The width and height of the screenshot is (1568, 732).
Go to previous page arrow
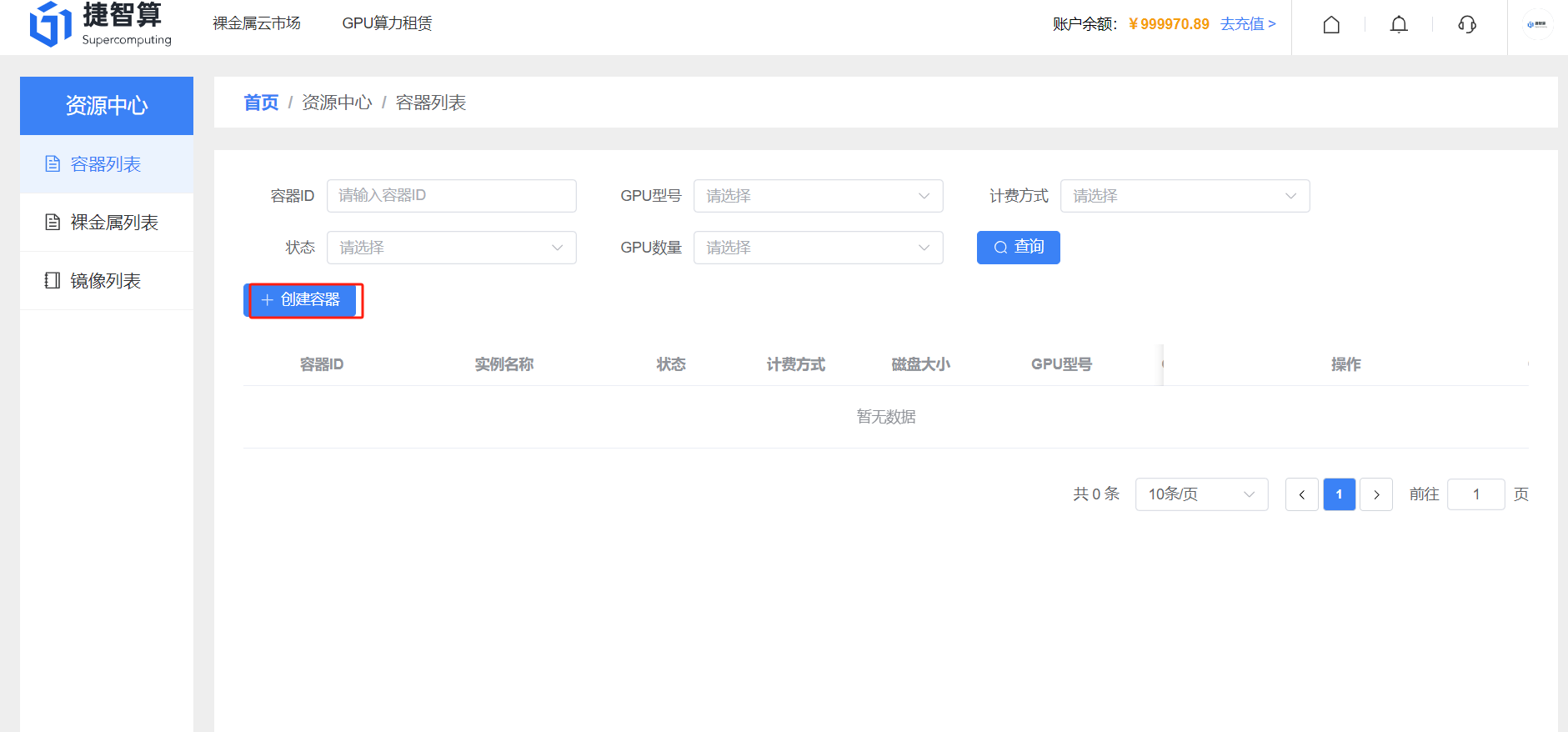click(x=1302, y=494)
